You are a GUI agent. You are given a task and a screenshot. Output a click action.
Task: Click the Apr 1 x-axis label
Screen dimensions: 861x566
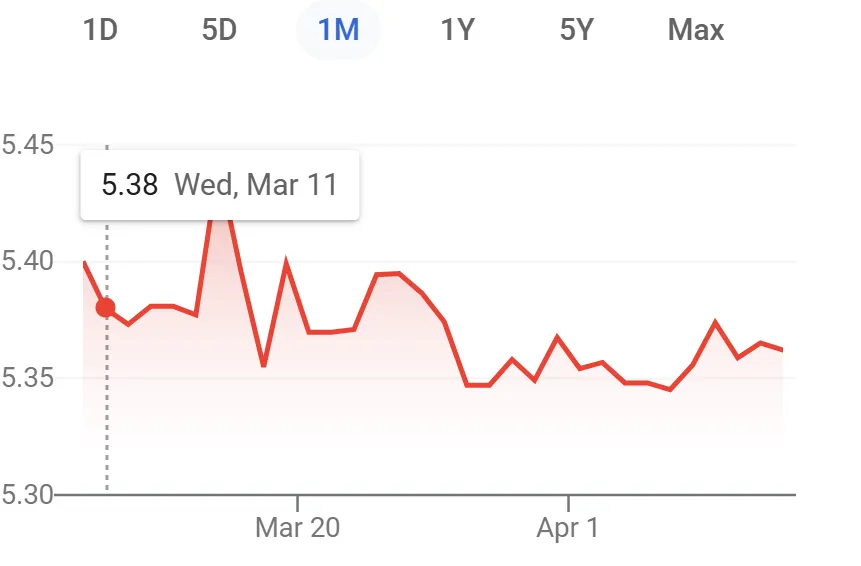click(x=568, y=528)
